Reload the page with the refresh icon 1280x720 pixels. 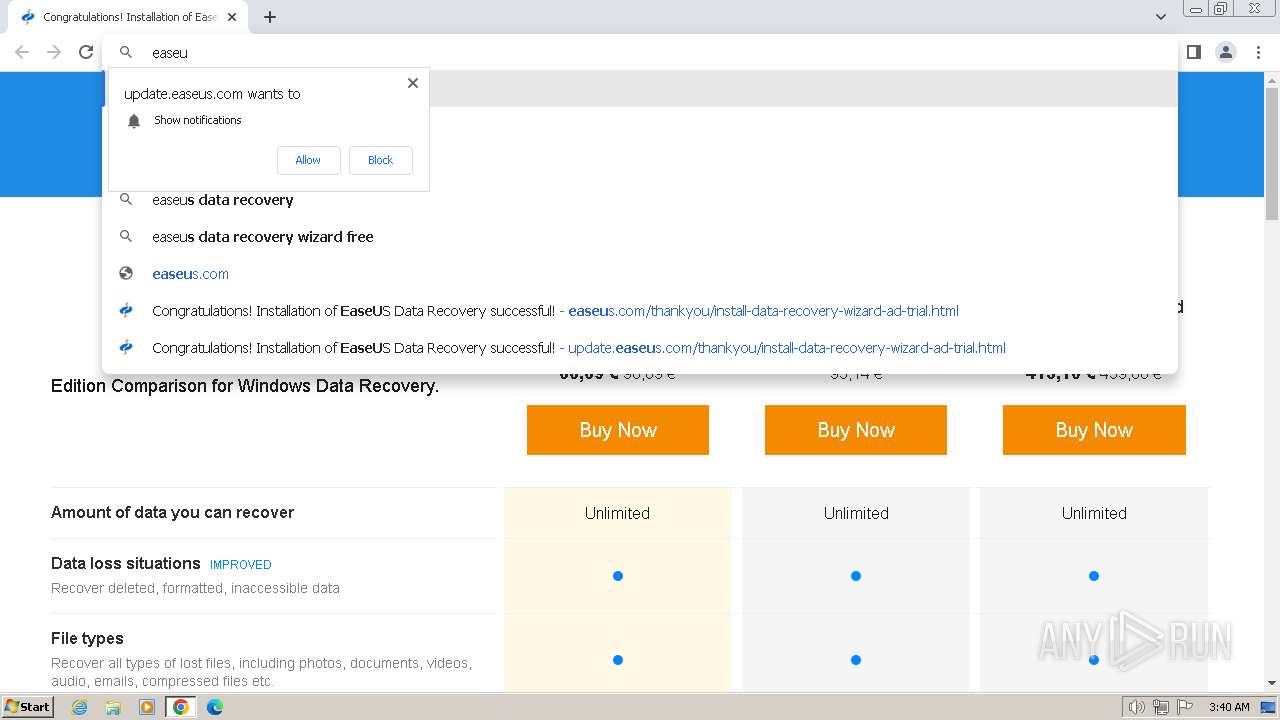(86, 52)
